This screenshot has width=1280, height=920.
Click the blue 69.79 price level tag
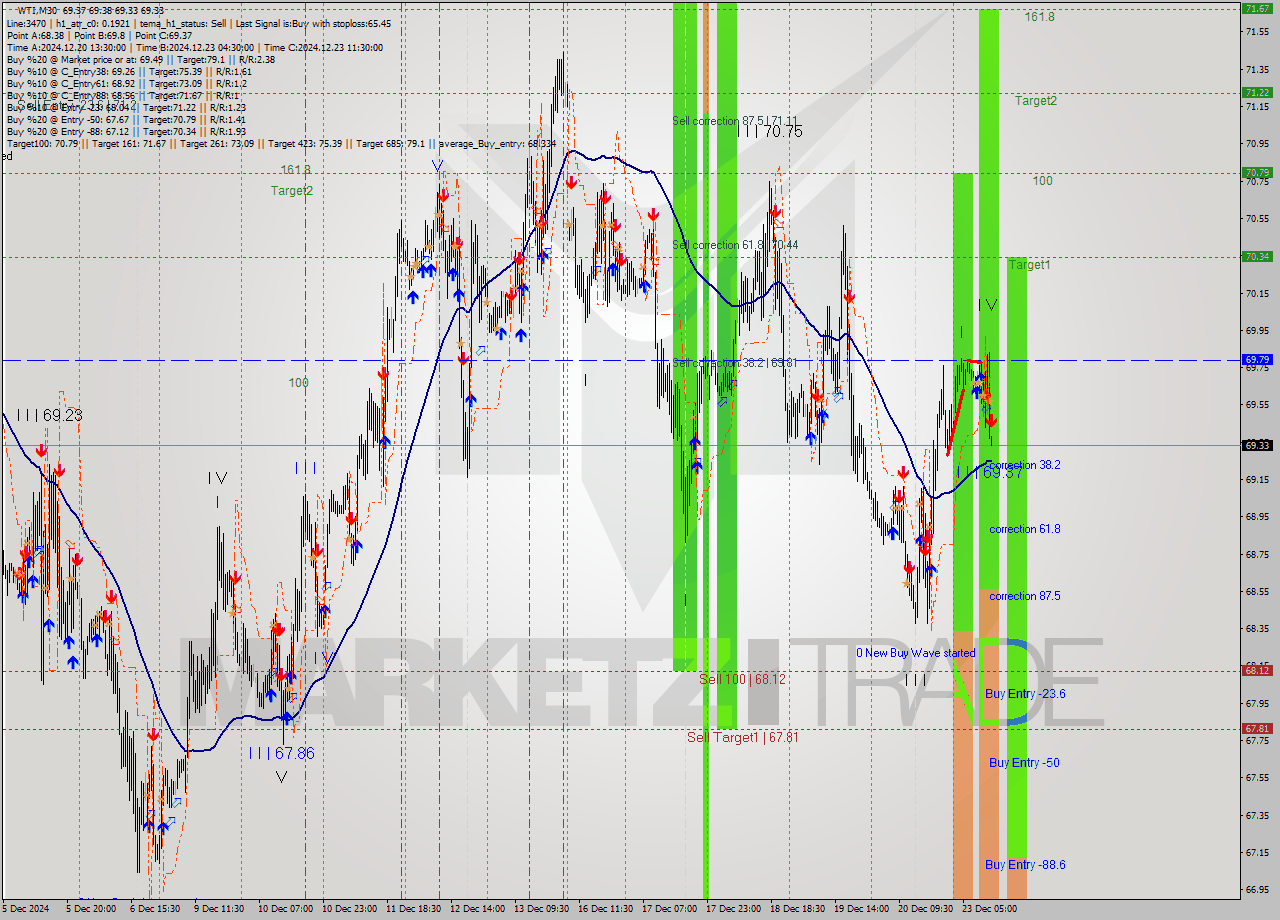(x=1256, y=360)
